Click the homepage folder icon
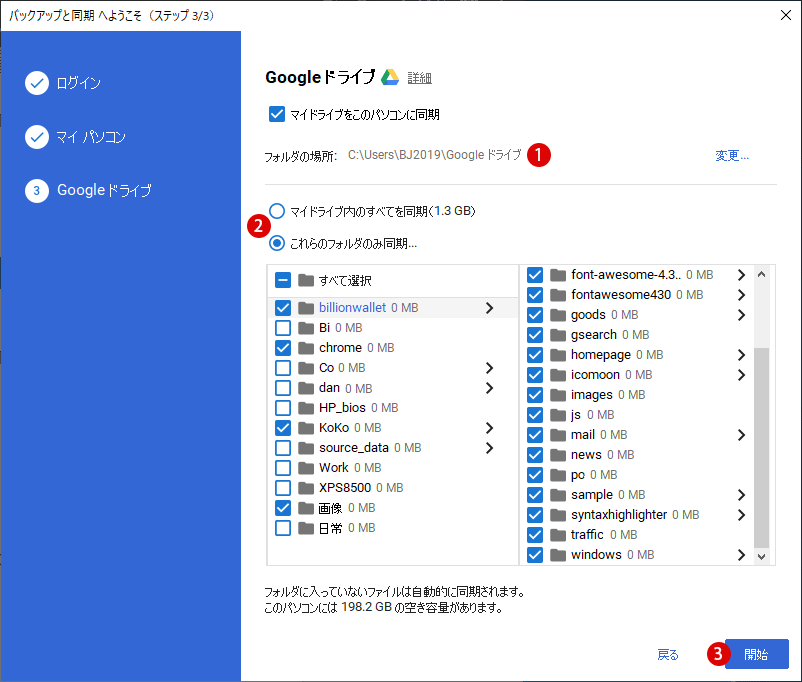 (558, 355)
